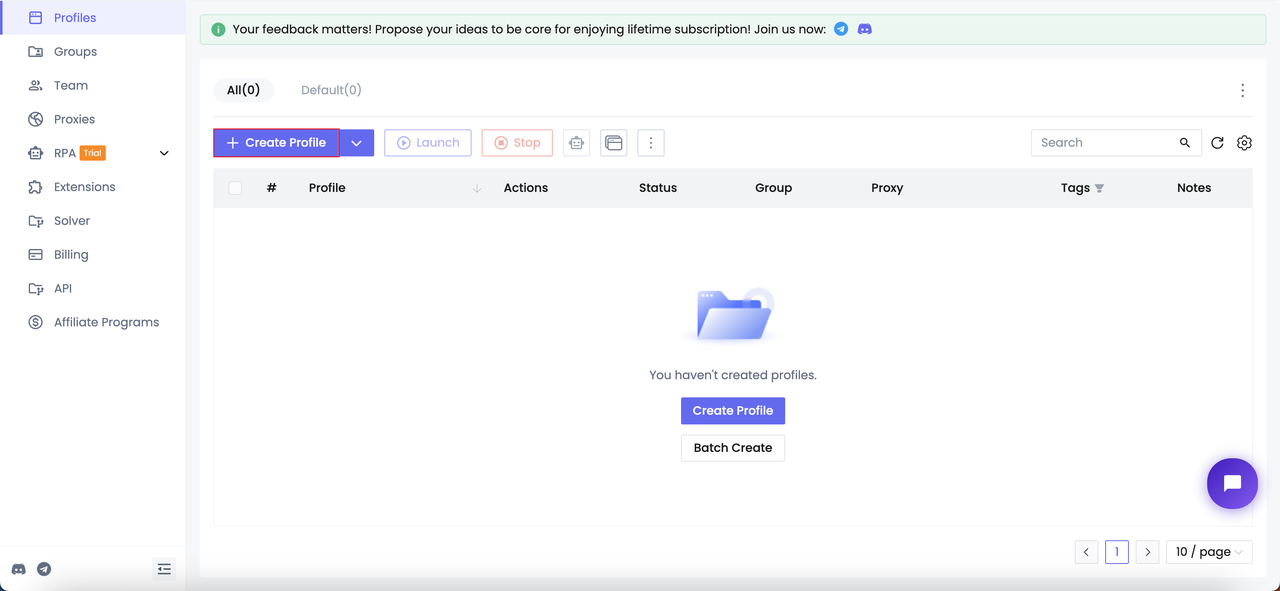Screen dimensions: 1280x591
Task: Expand the RPA sidebar submenu
Action: pyautogui.click(x=164, y=153)
